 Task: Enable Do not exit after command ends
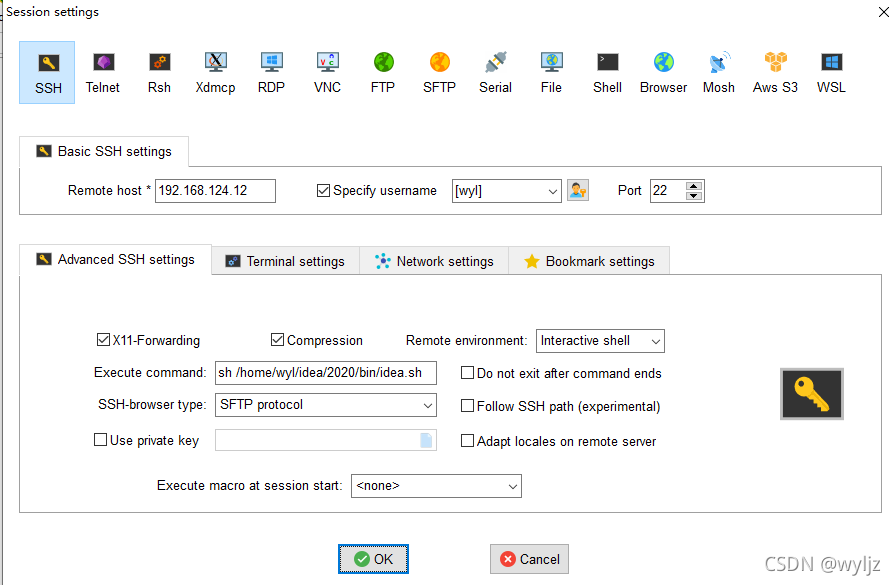point(467,372)
